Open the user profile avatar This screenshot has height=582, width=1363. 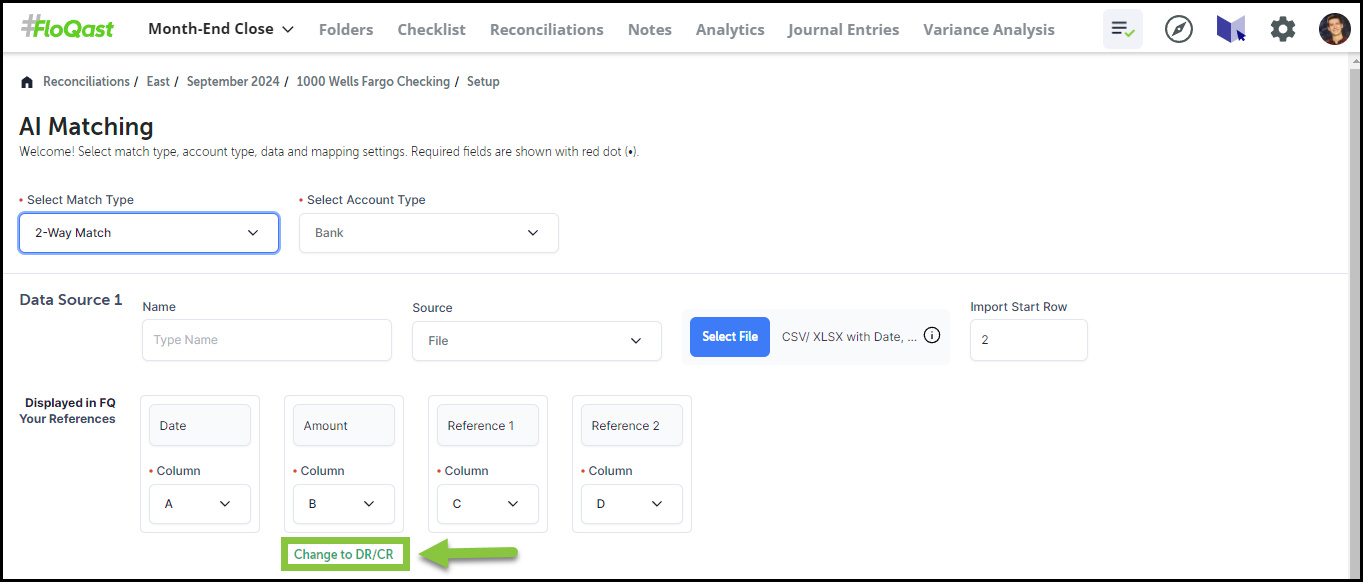pyautogui.click(x=1334, y=29)
